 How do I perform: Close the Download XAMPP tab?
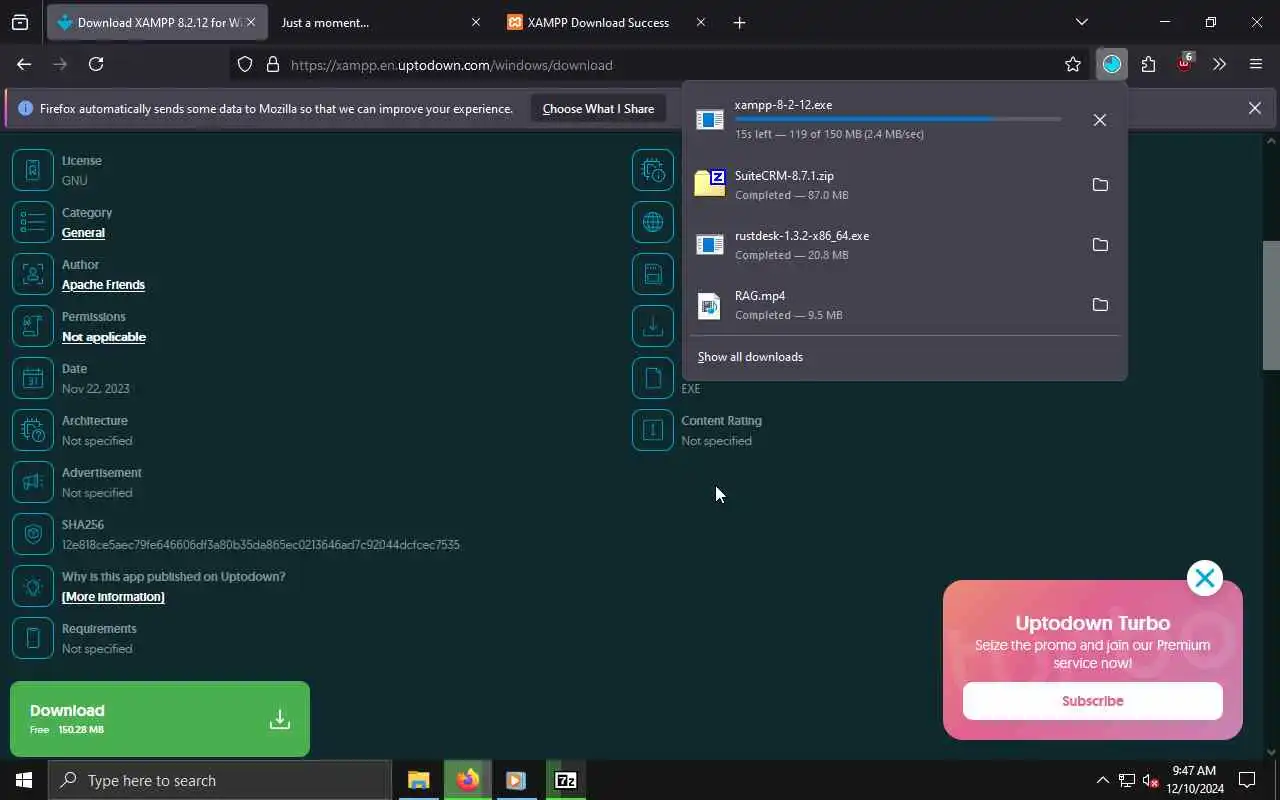click(x=251, y=22)
